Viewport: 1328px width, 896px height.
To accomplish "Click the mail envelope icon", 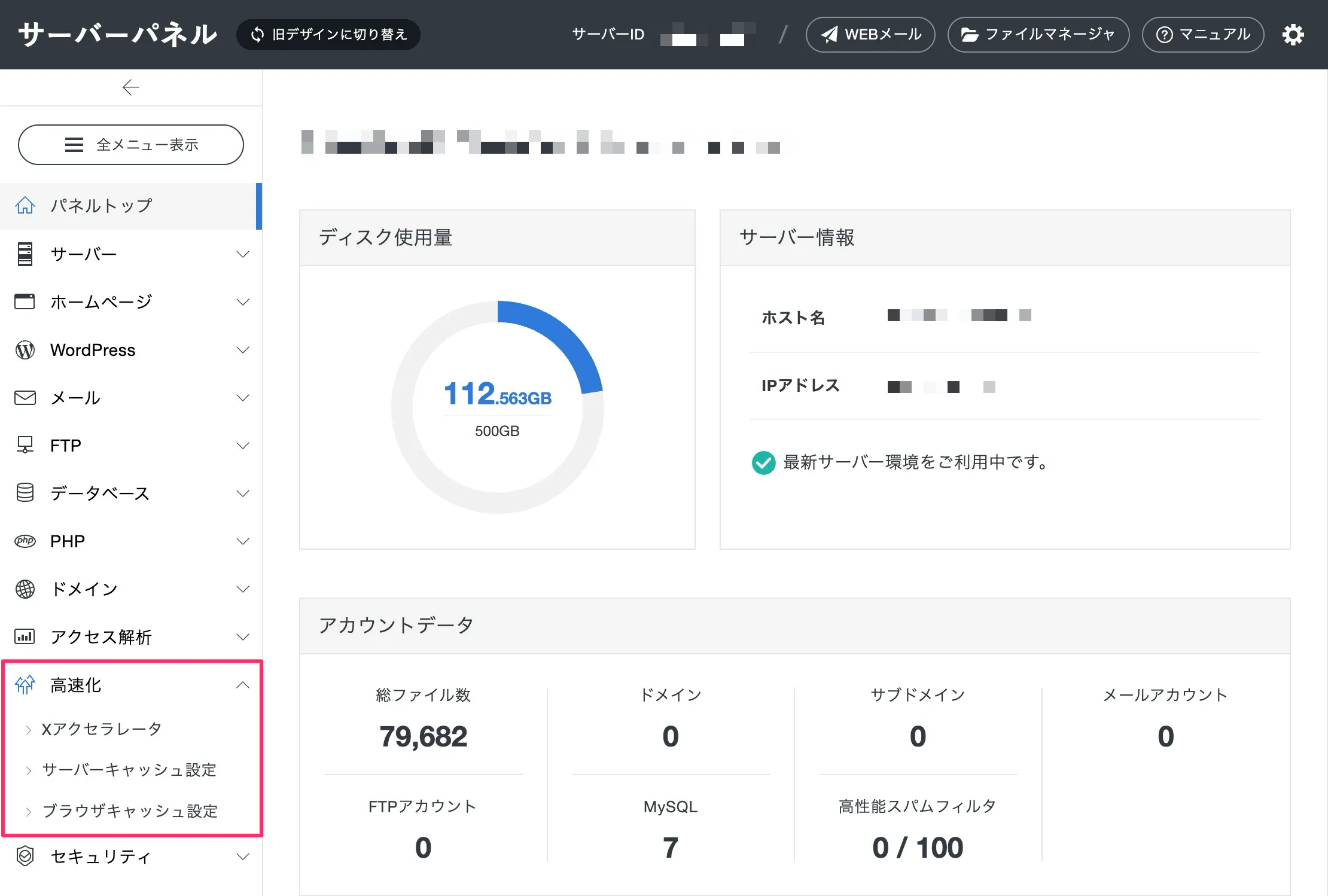I will coord(25,398).
